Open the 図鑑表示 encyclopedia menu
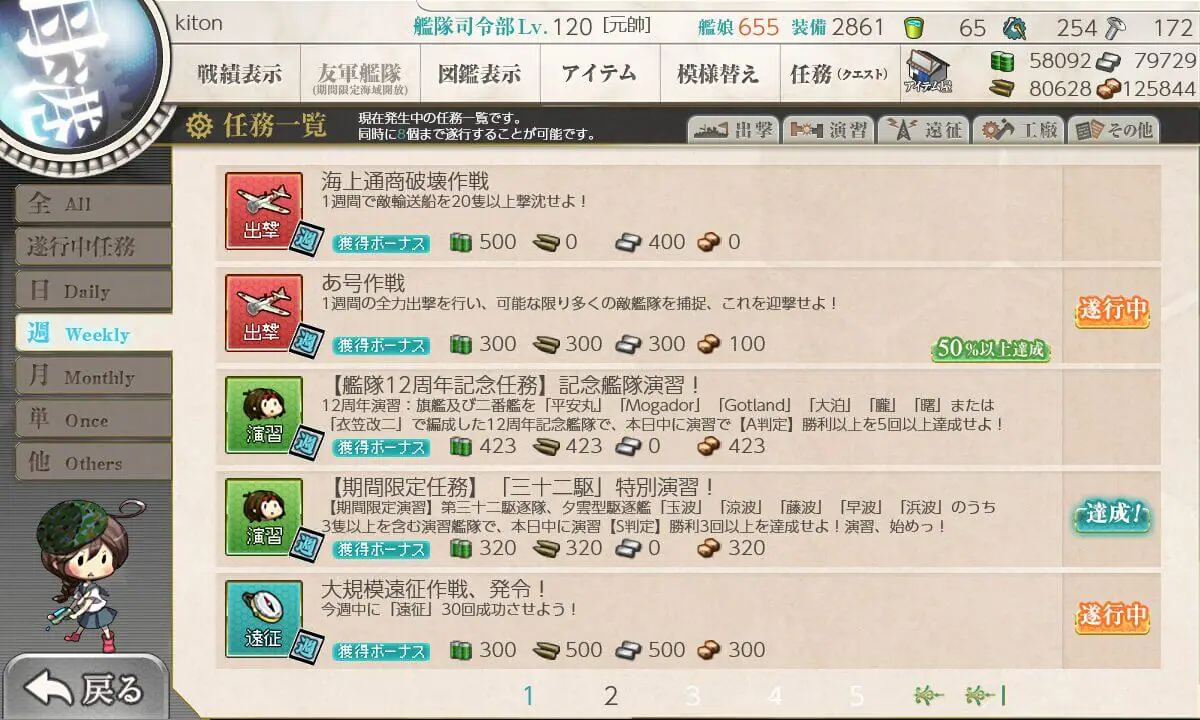 pos(479,74)
